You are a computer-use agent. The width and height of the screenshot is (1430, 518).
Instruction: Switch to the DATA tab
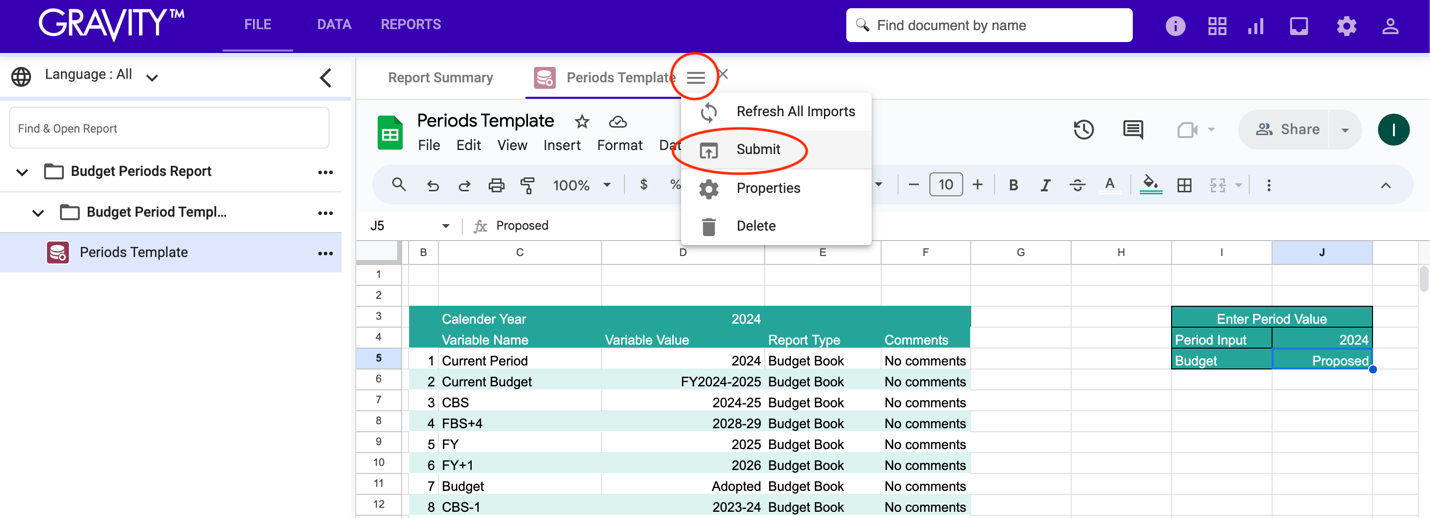coord(334,25)
